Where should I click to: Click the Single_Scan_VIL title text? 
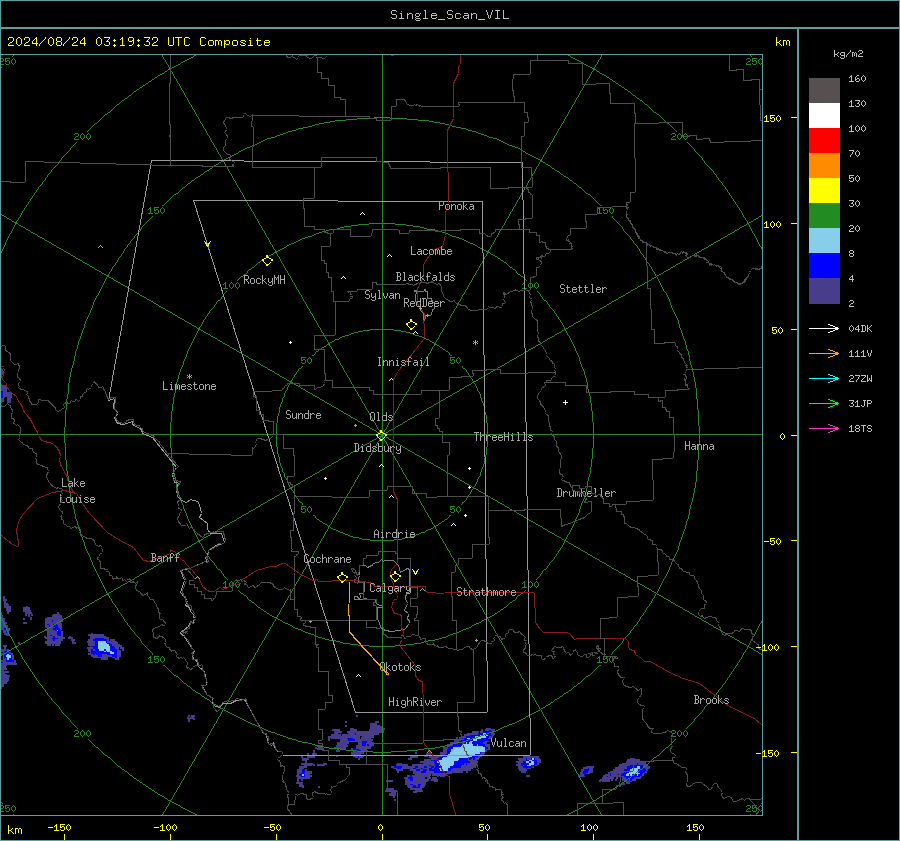pos(449,15)
